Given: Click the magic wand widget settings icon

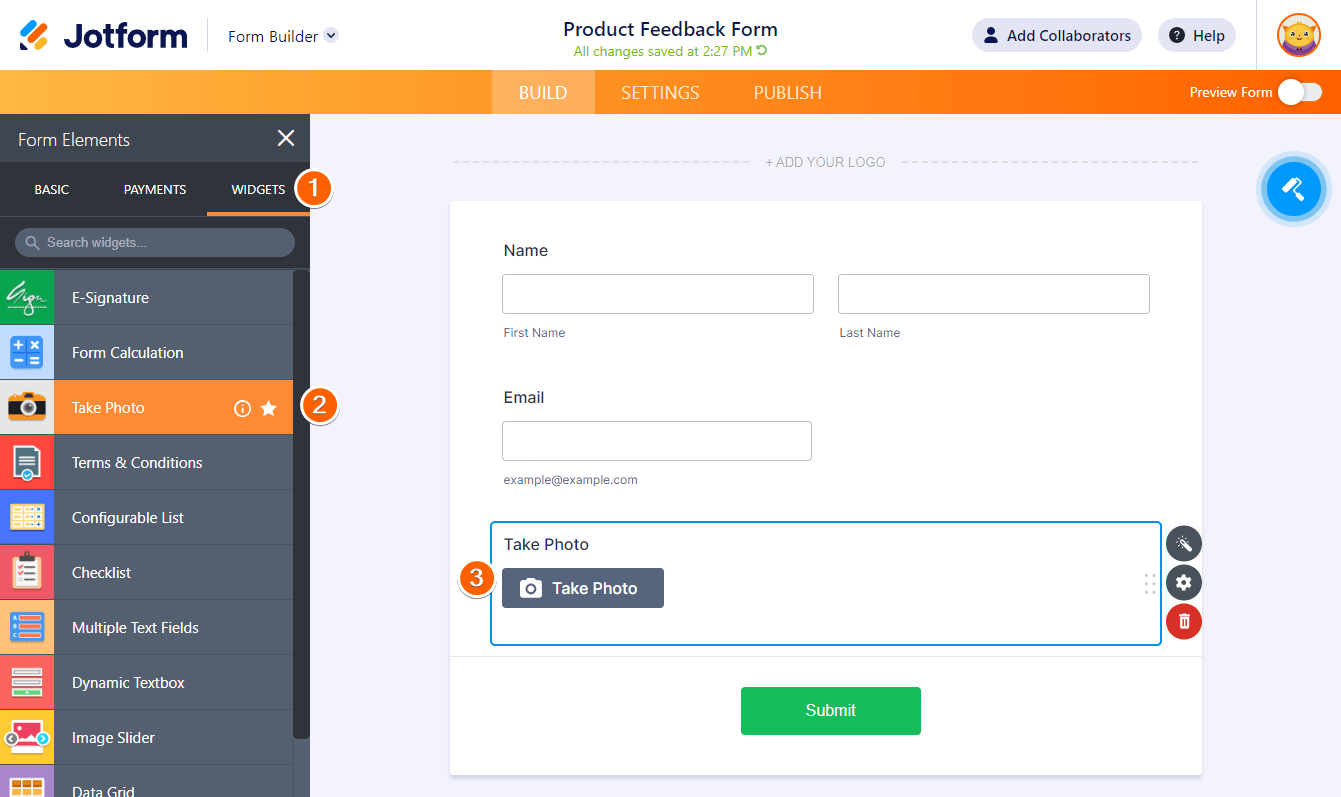Looking at the screenshot, I should point(1184,544).
